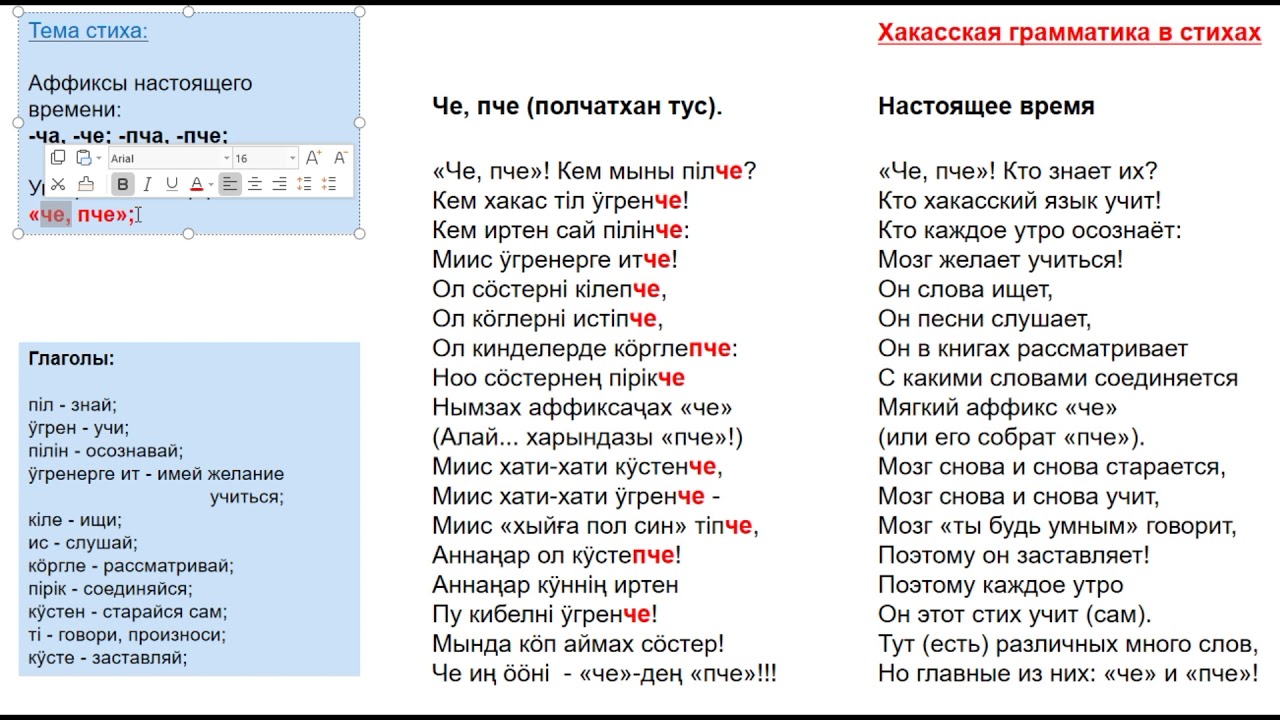This screenshot has width=1280, height=720.
Task: Click the verb entry 'кӱстен - старайся сам;'
Action: (128, 612)
